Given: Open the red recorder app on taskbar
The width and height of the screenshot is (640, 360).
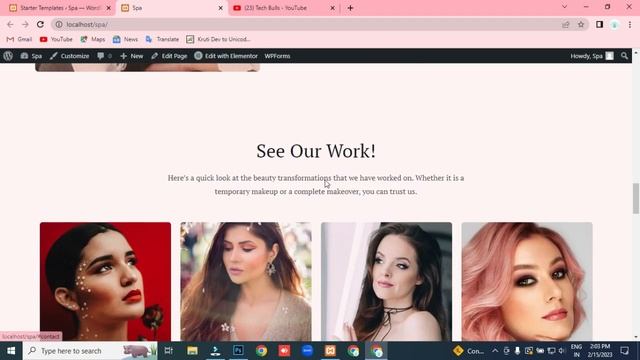Looking at the screenshot, I should (284, 351).
